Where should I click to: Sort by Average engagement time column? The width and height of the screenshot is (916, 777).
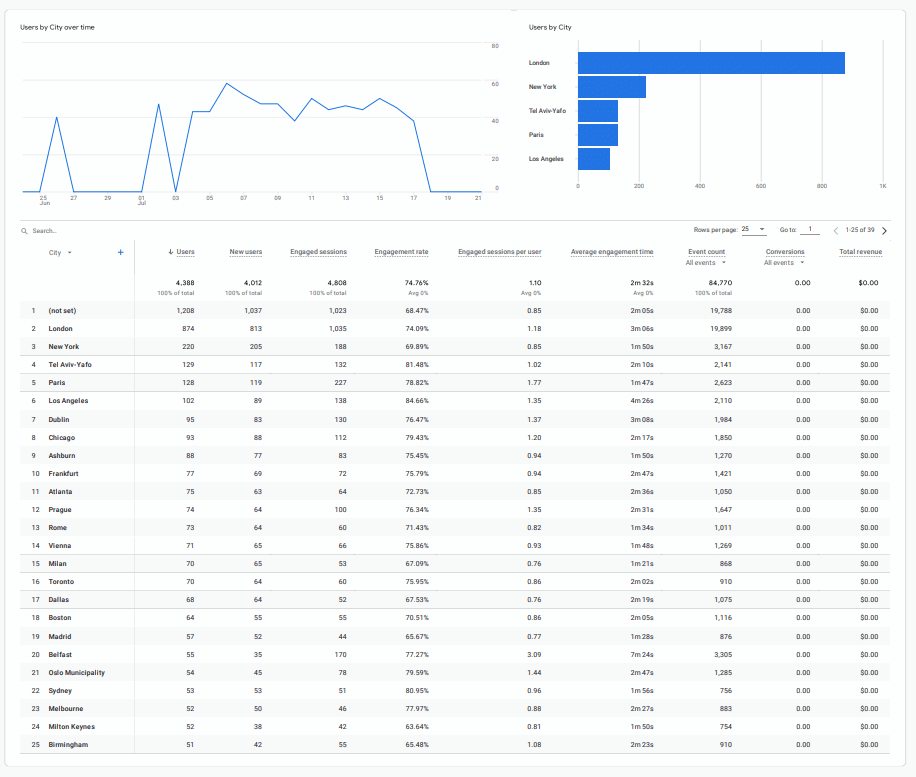coord(612,252)
